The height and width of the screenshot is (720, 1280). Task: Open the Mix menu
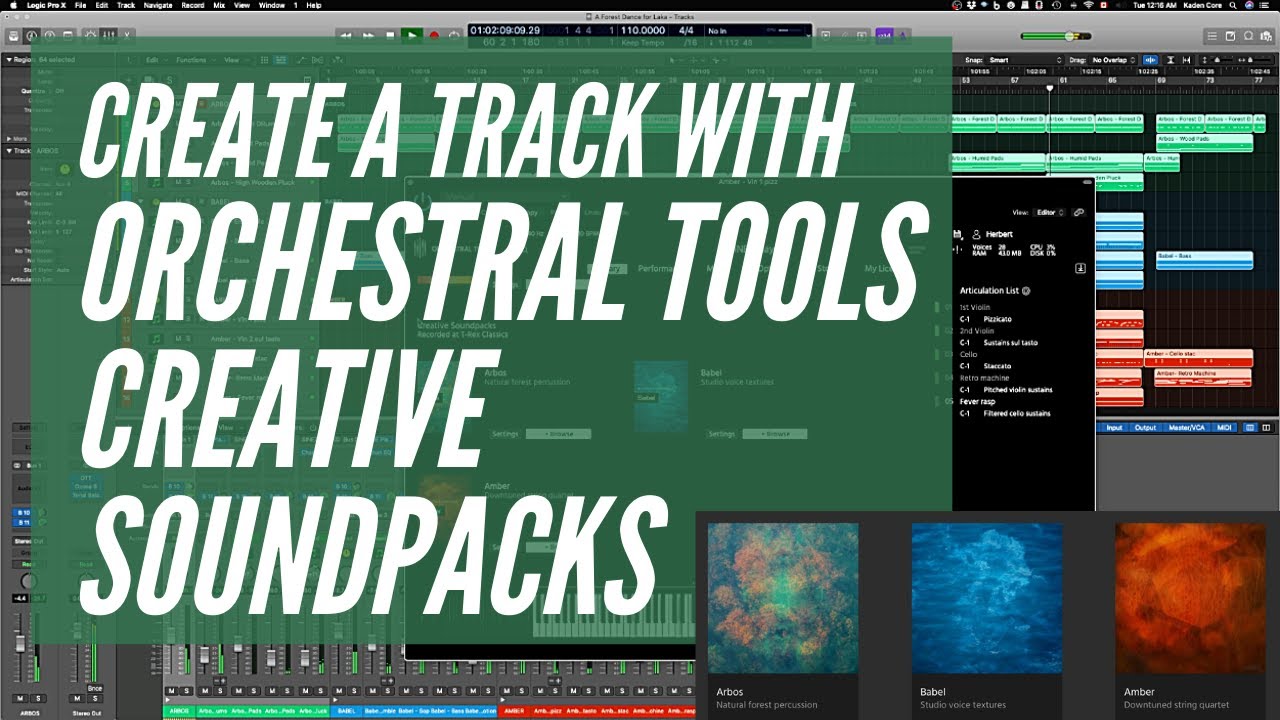(x=218, y=5)
